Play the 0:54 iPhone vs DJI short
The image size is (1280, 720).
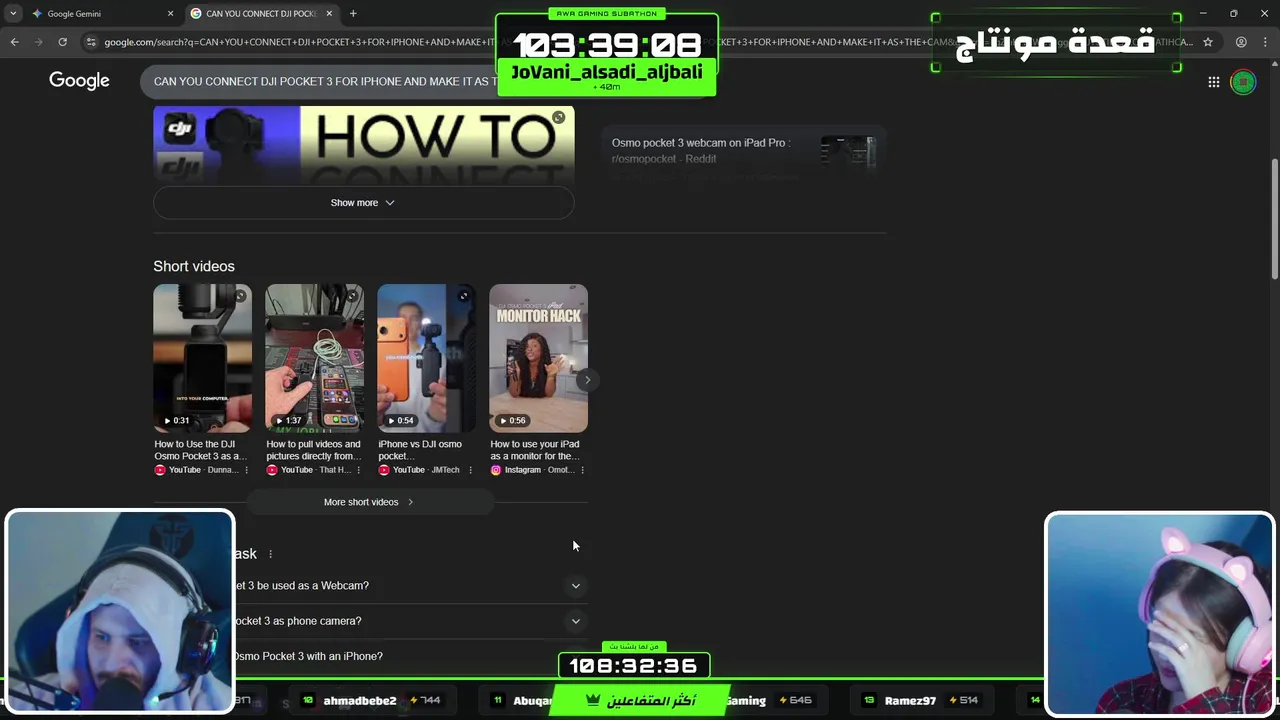[426, 358]
